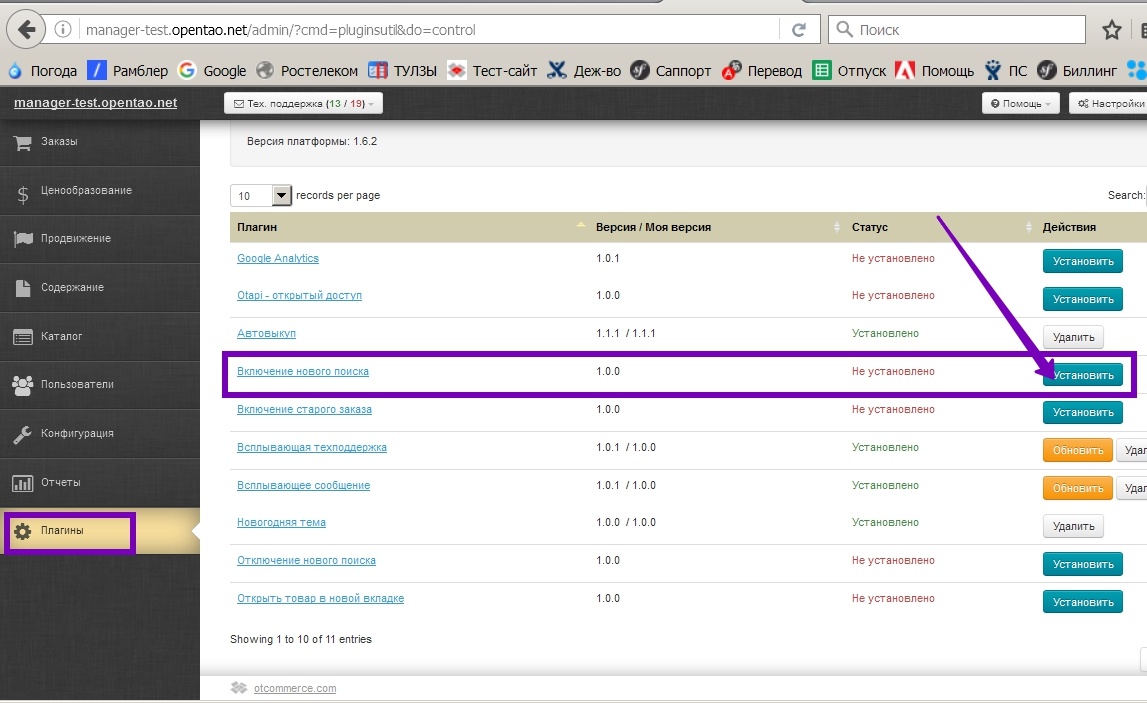Open the Помощь dropdown in the top bar
The image size is (1147, 703).
click(1019, 102)
